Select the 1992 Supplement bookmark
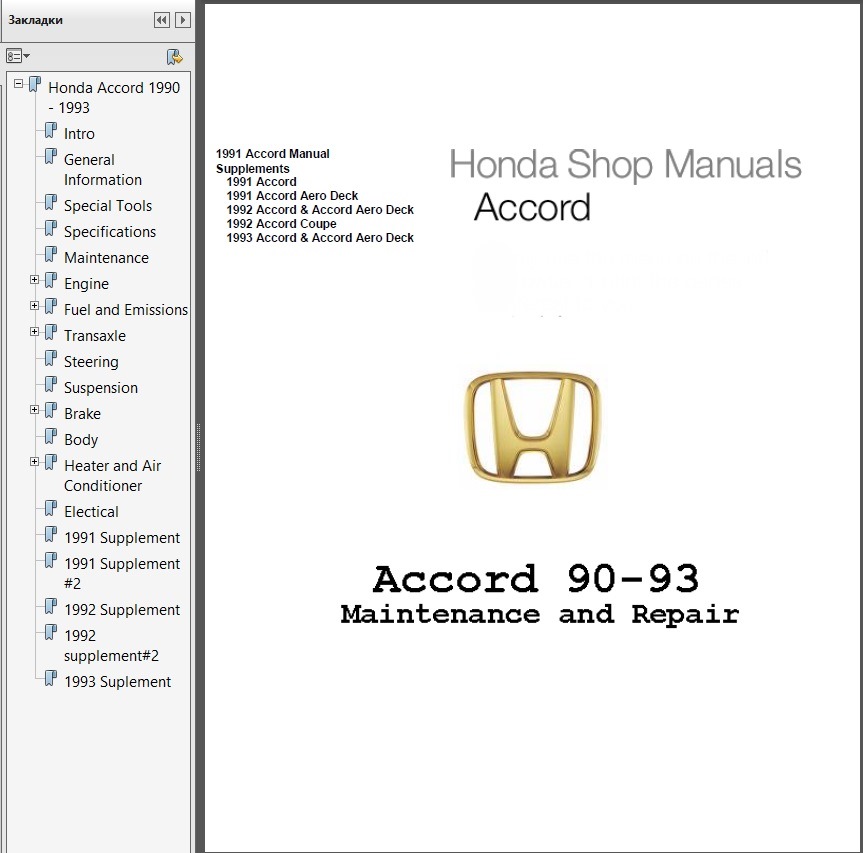The image size is (863, 853). 122,610
